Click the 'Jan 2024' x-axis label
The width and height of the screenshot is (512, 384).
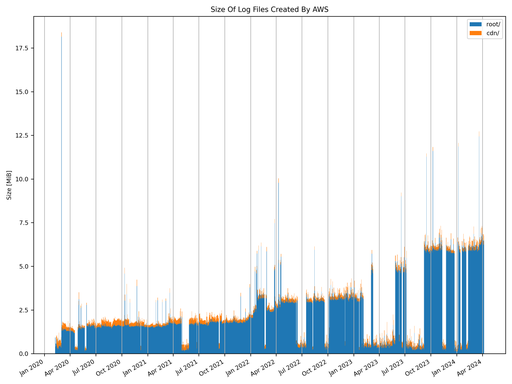coord(444,367)
